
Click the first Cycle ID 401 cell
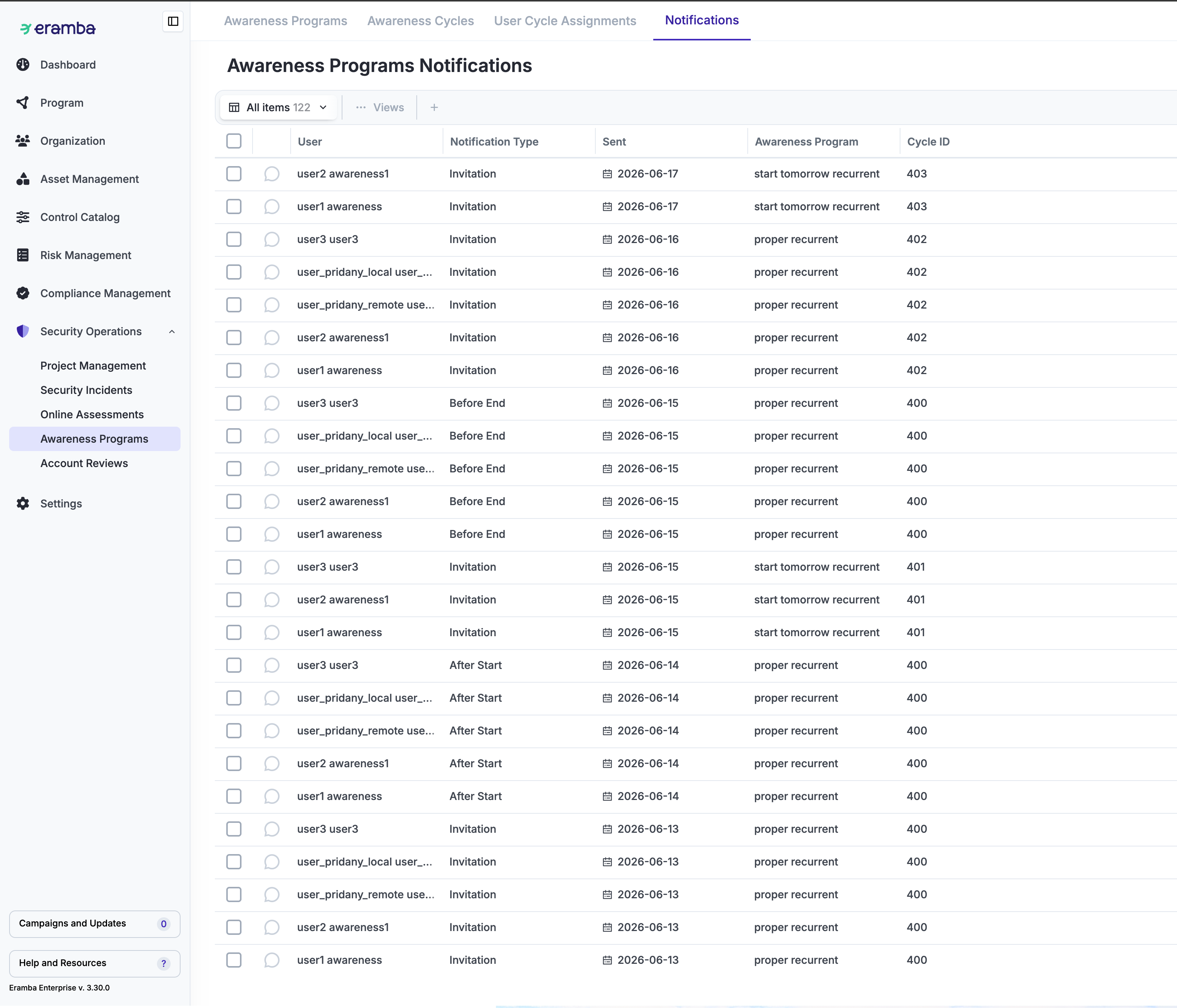(x=916, y=567)
